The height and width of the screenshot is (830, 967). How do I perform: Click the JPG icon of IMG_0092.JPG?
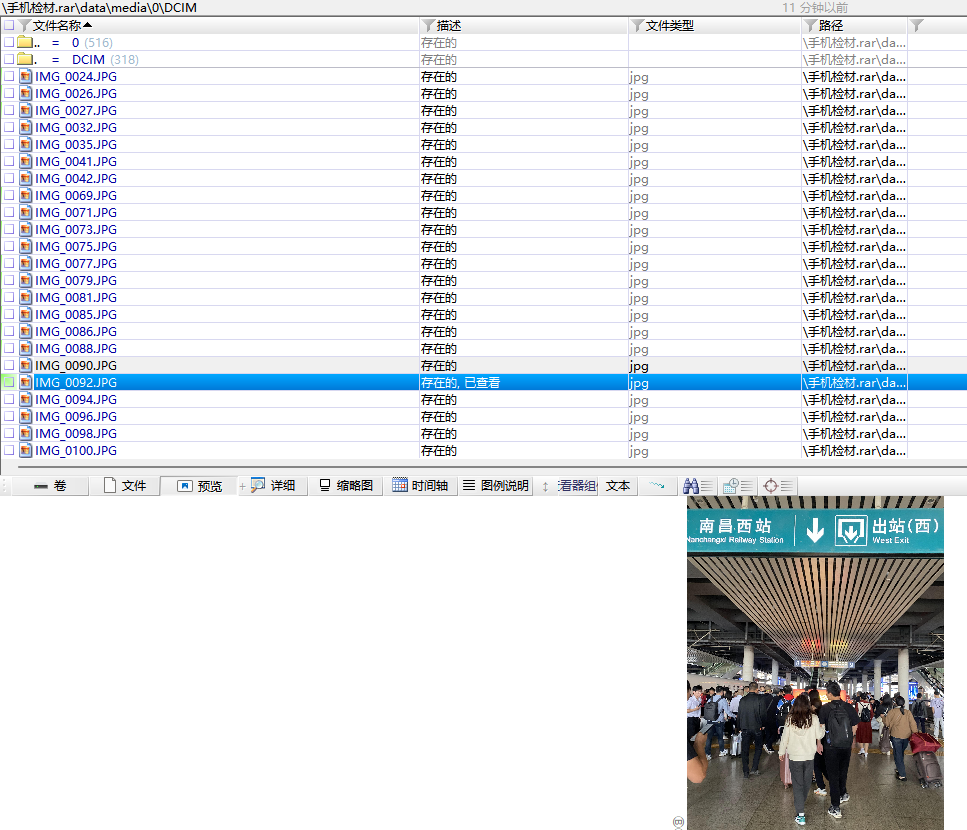pos(25,382)
